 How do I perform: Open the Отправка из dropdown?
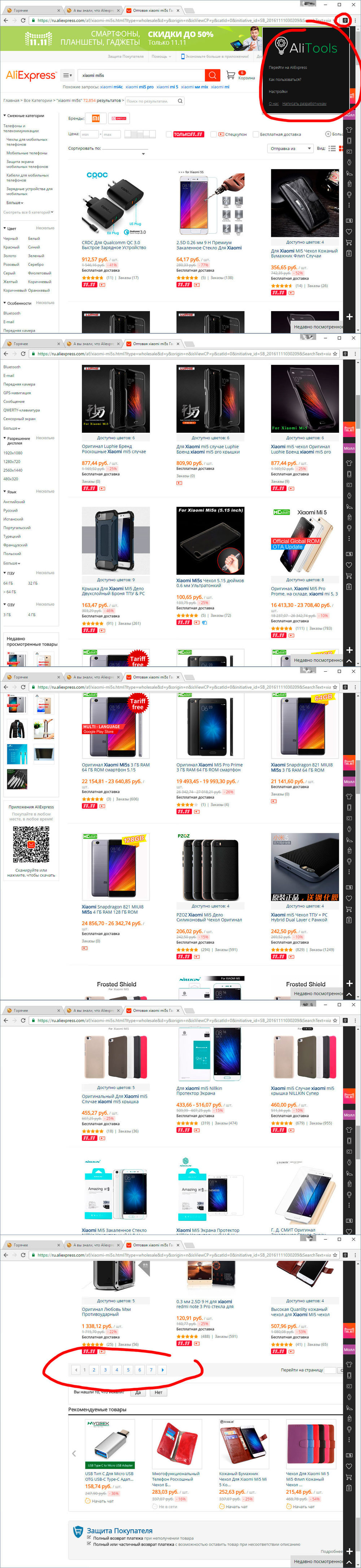[x=289, y=149]
